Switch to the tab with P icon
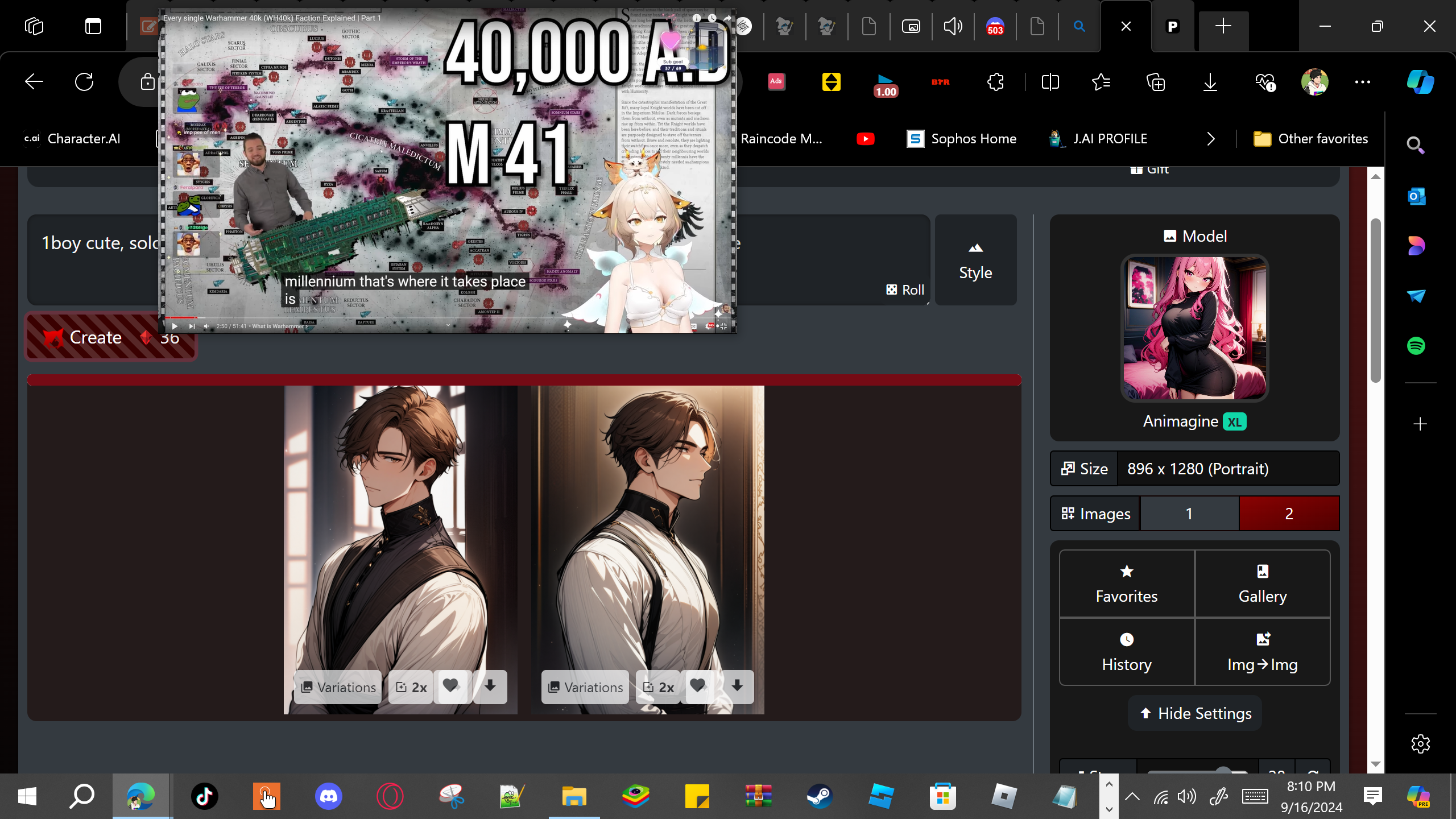Image resolution: width=1456 pixels, height=819 pixels. tap(1173, 26)
